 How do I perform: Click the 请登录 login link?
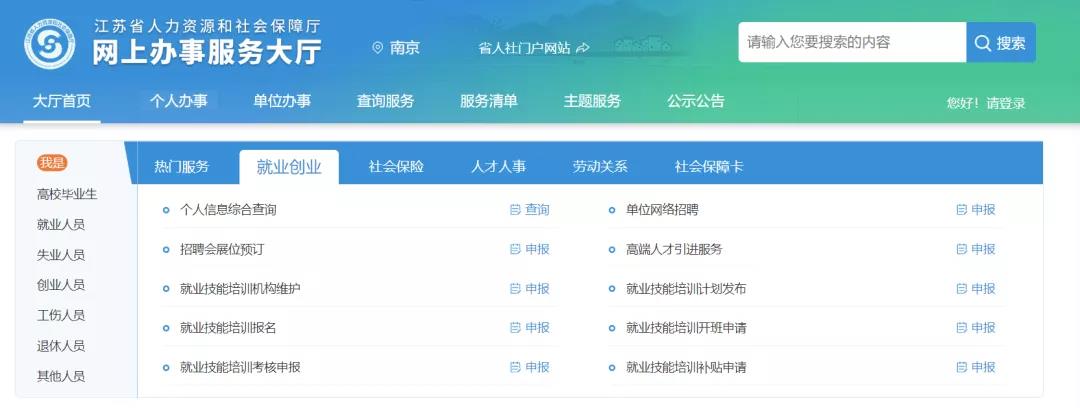point(1005,103)
